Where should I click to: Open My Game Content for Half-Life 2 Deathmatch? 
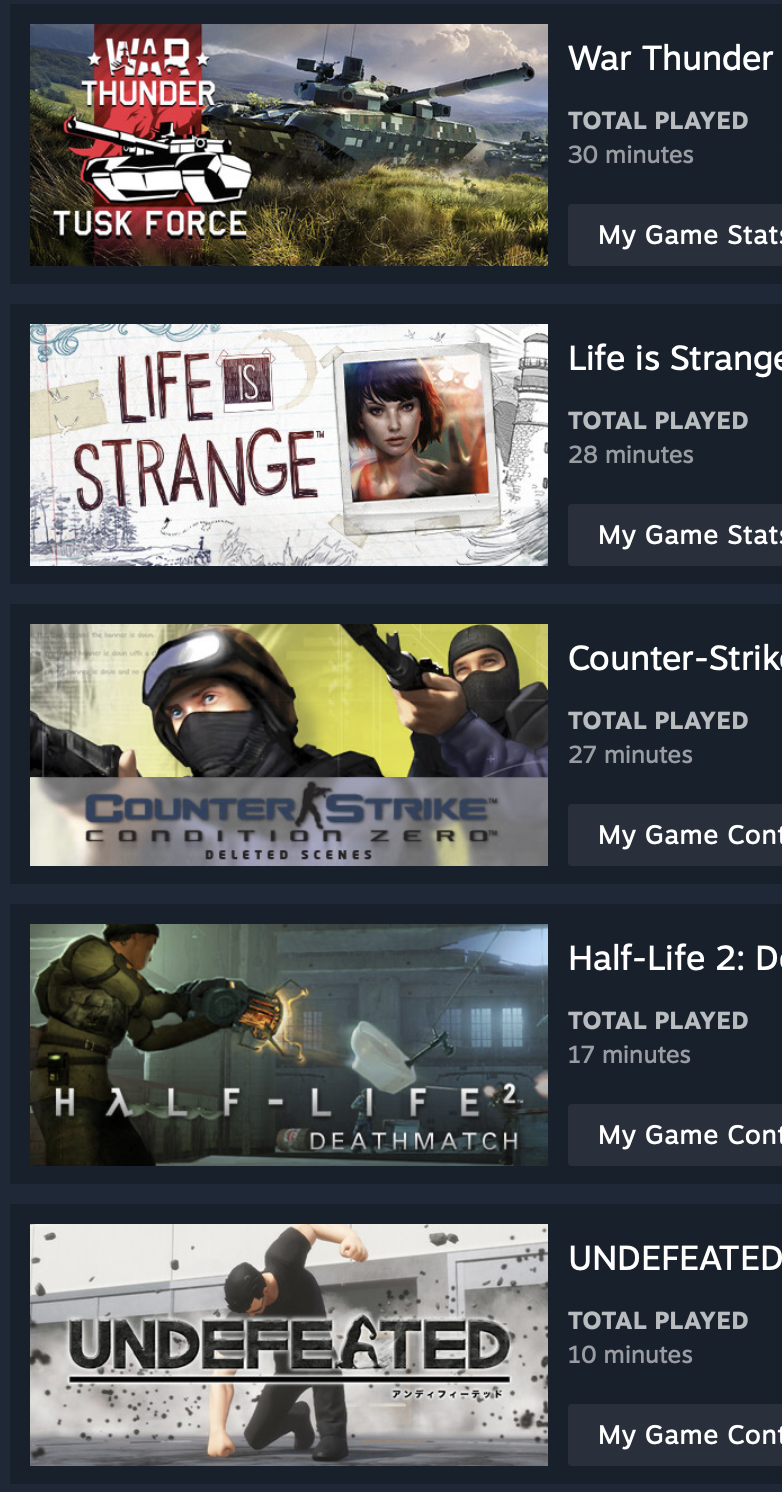click(675, 1135)
